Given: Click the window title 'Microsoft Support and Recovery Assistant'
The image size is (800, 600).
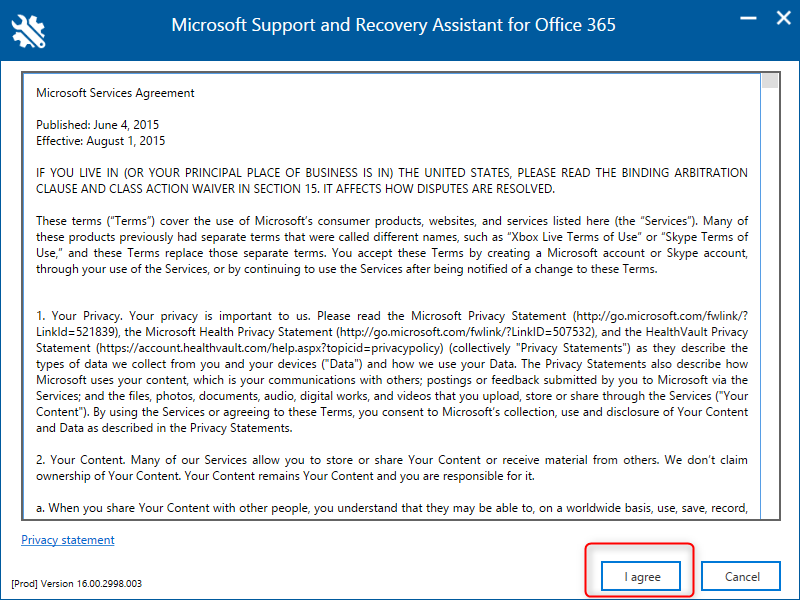Looking at the screenshot, I should coord(393,25).
